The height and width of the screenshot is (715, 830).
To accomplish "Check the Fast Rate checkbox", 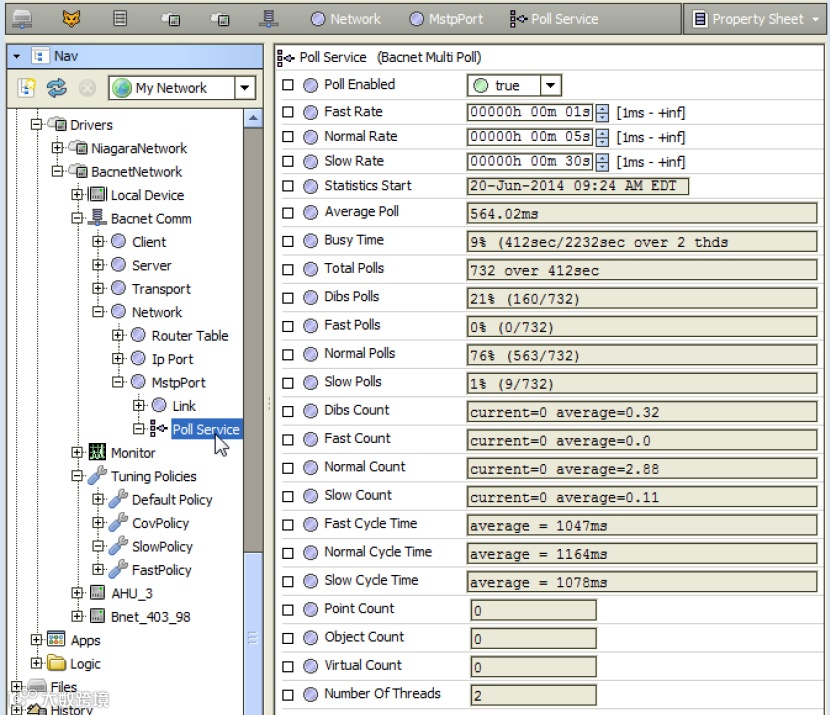I will click(288, 112).
